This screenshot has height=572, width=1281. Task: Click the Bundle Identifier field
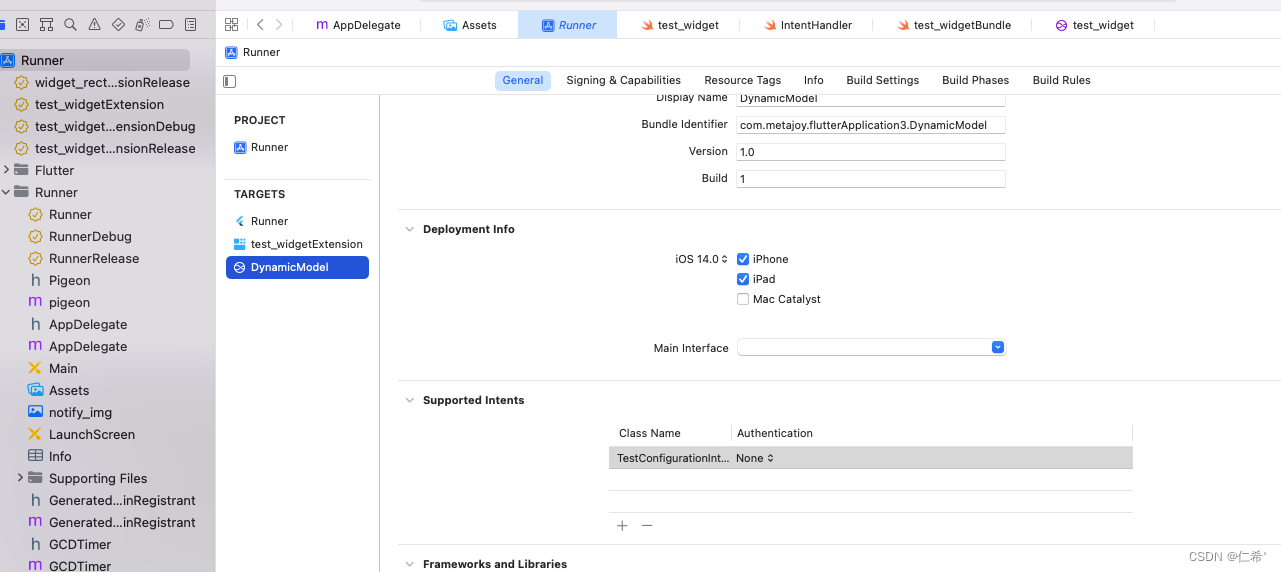[x=871, y=125]
